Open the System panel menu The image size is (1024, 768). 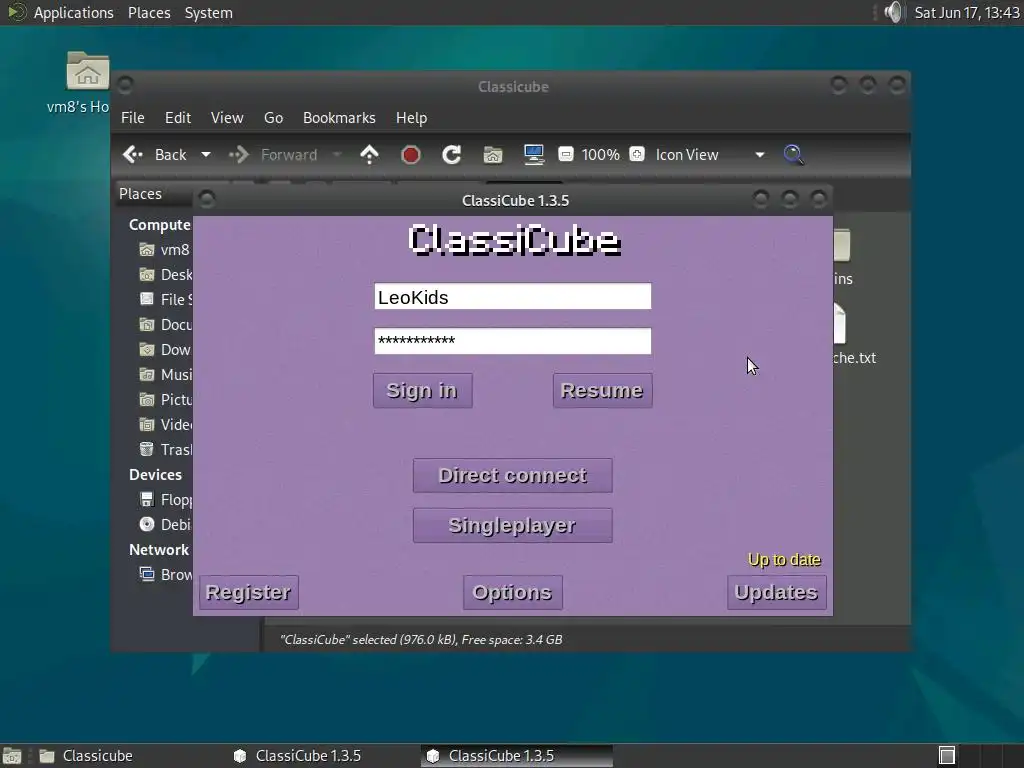pos(208,12)
